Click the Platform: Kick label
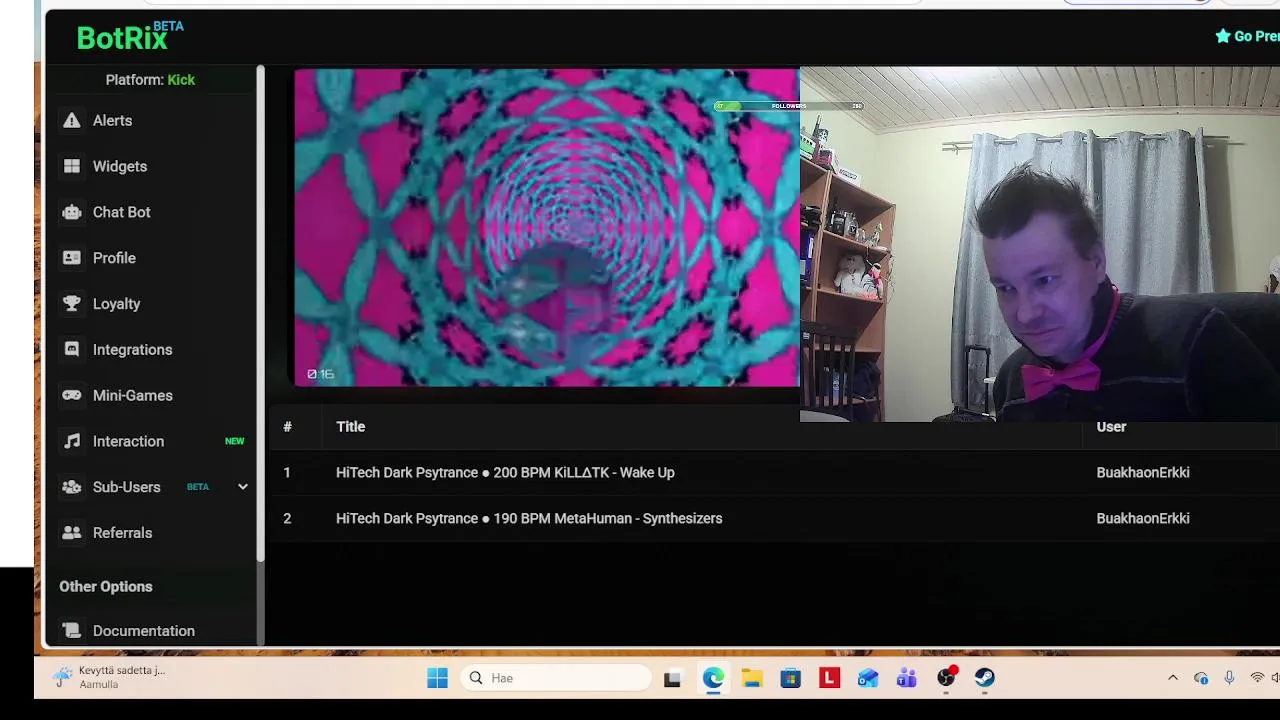 coord(150,80)
